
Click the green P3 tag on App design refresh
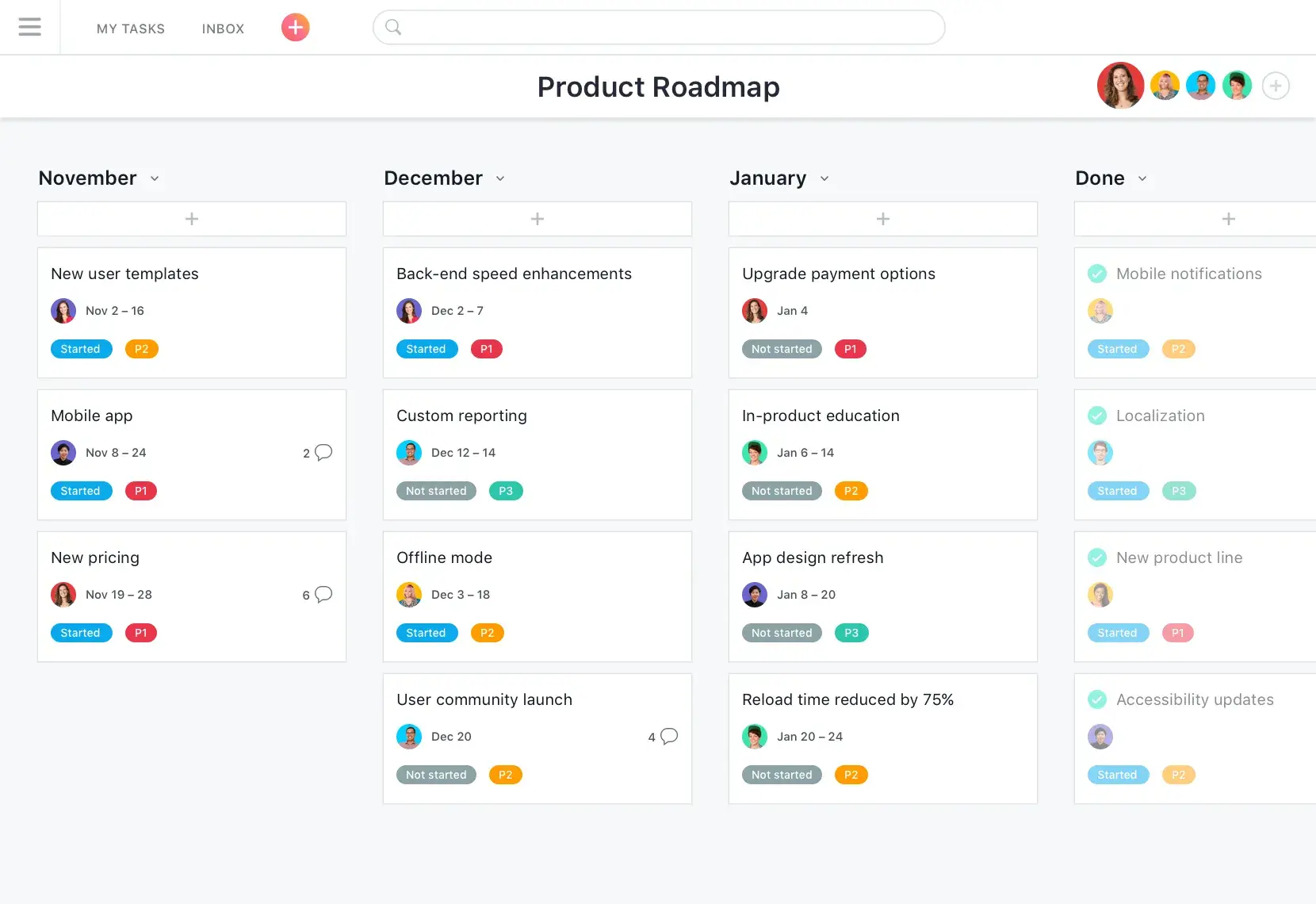point(851,633)
